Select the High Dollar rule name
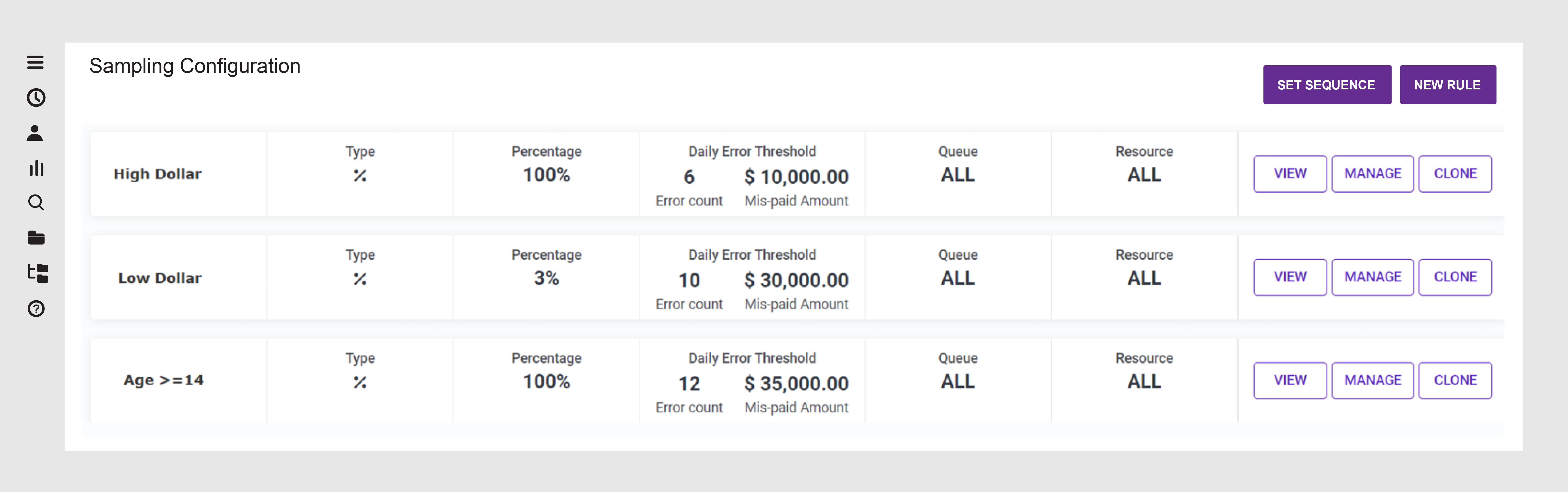The height and width of the screenshot is (492, 1568). click(x=158, y=174)
